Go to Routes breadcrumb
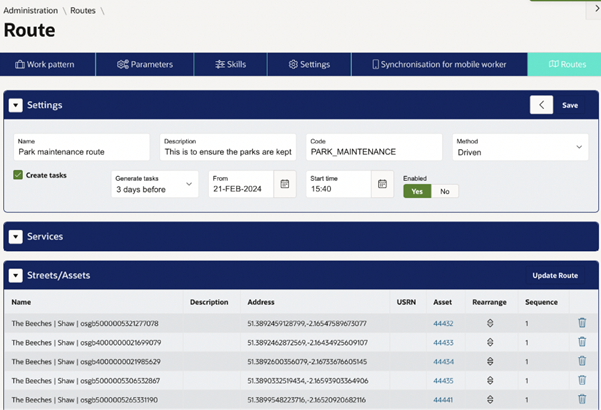The width and height of the screenshot is (601, 410). pos(83,11)
